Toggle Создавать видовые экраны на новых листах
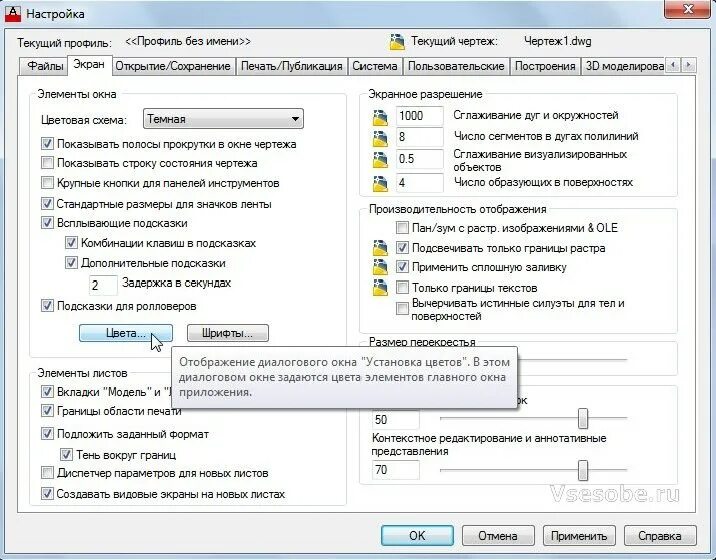The height and width of the screenshot is (560, 716). tap(47, 494)
